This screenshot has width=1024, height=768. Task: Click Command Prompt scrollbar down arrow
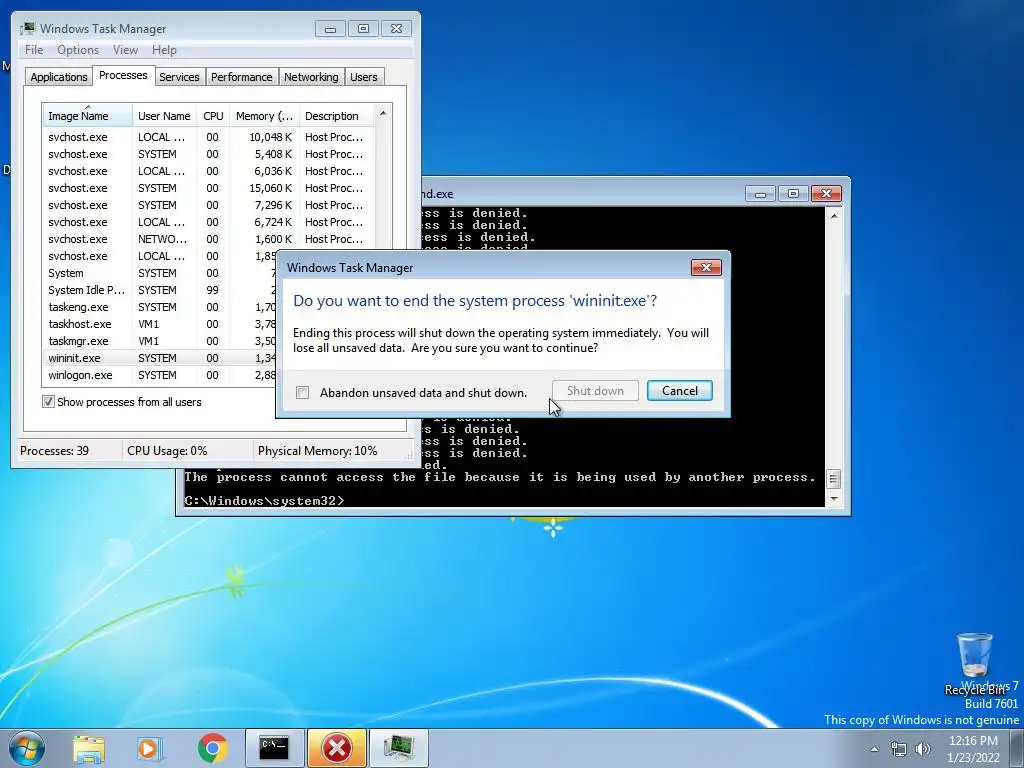[x=833, y=499]
